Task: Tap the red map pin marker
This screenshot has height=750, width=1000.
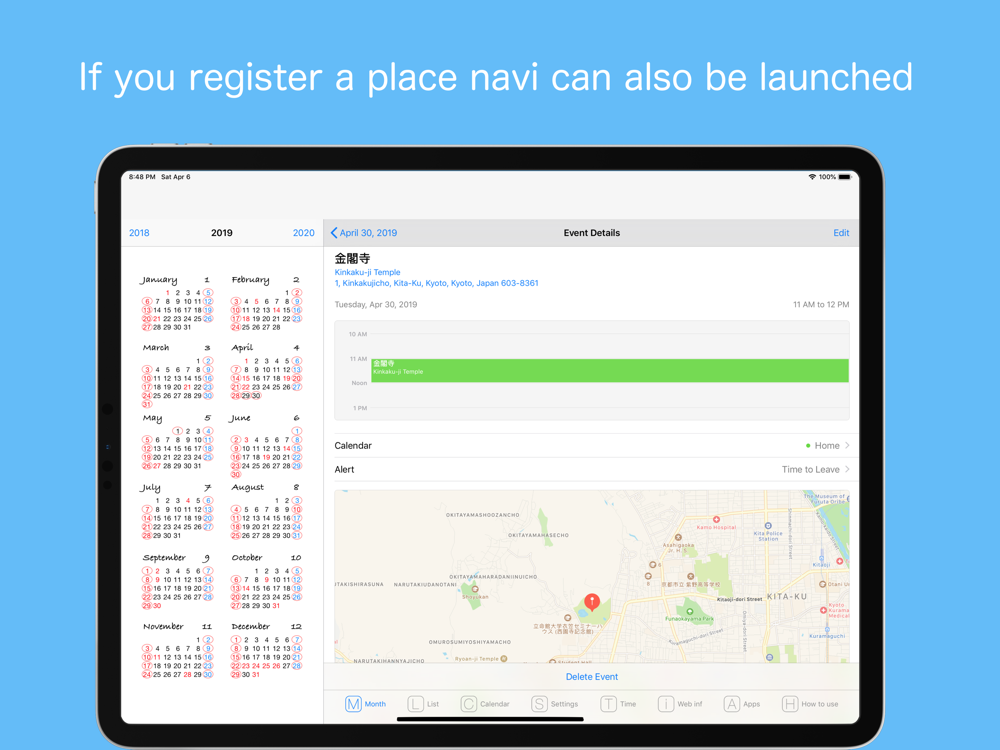Action: tap(592, 601)
